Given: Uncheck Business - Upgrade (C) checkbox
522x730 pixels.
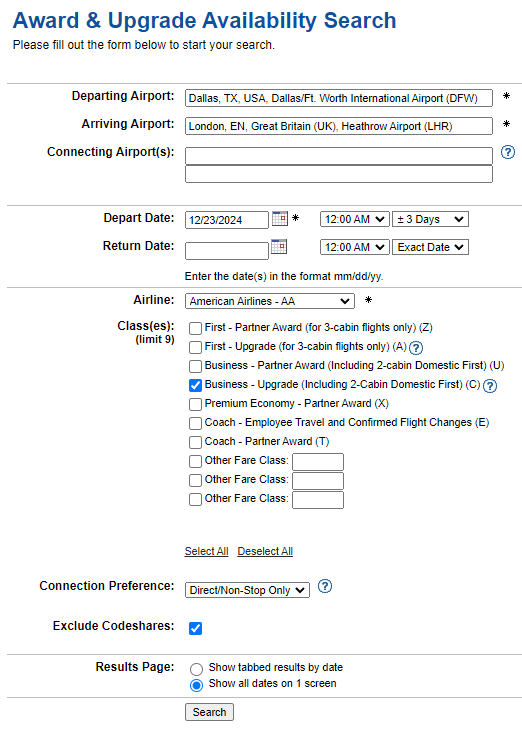Looking at the screenshot, I should [x=196, y=385].
